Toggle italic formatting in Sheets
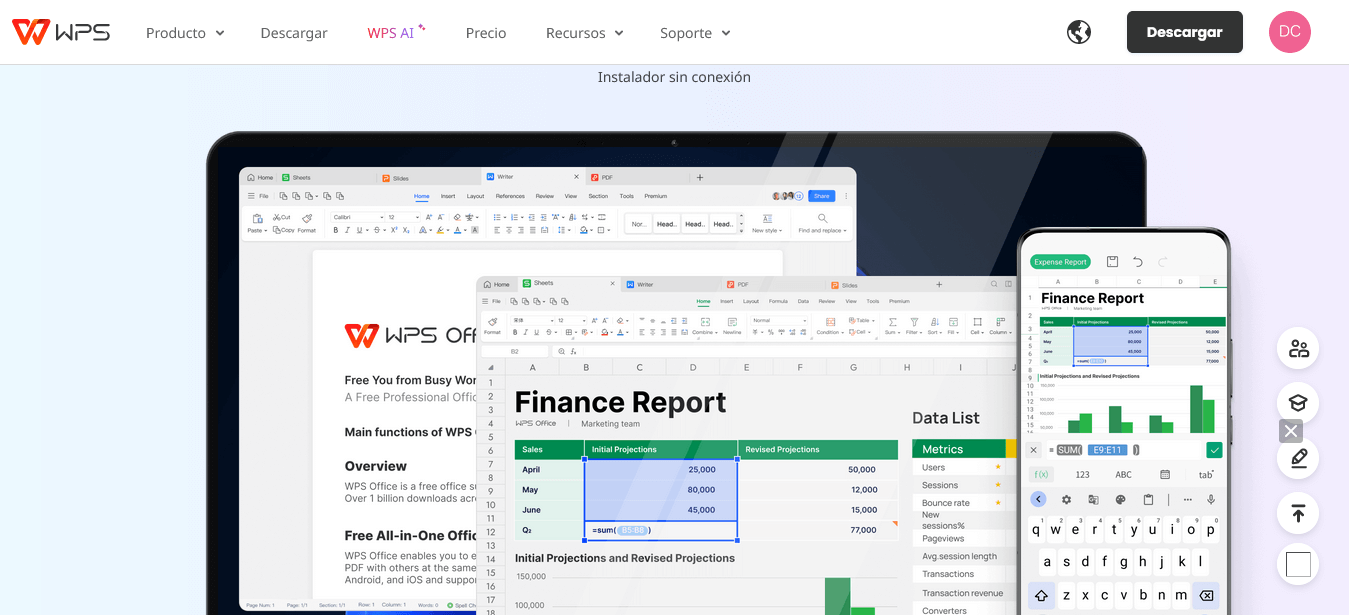The height and width of the screenshot is (615, 1349). pyautogui.click(x=525, y=331)
